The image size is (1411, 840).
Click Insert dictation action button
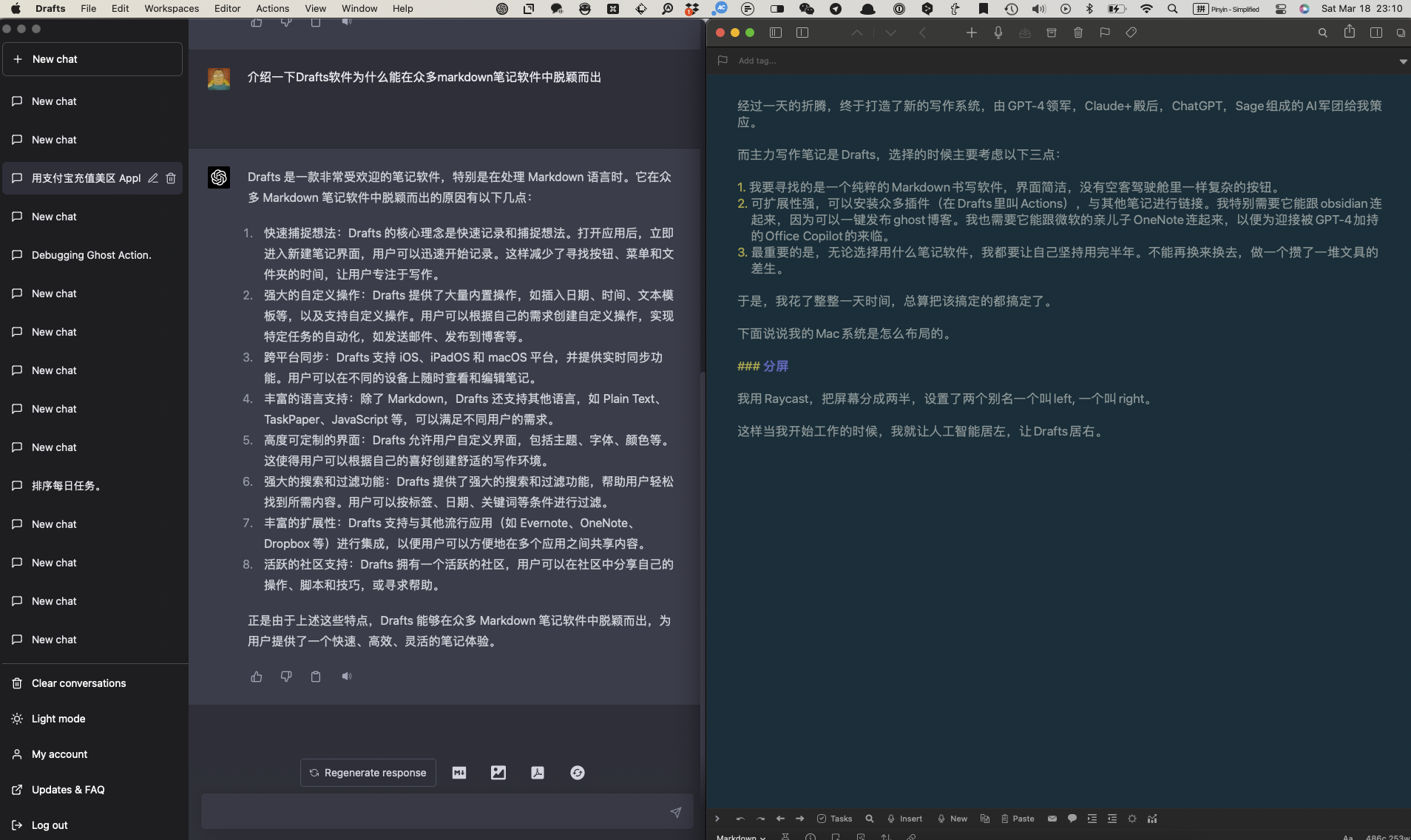pos(904,819)
